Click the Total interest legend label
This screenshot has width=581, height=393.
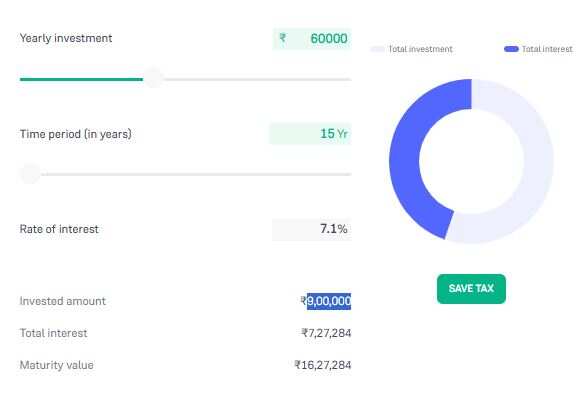pos(547,49)
